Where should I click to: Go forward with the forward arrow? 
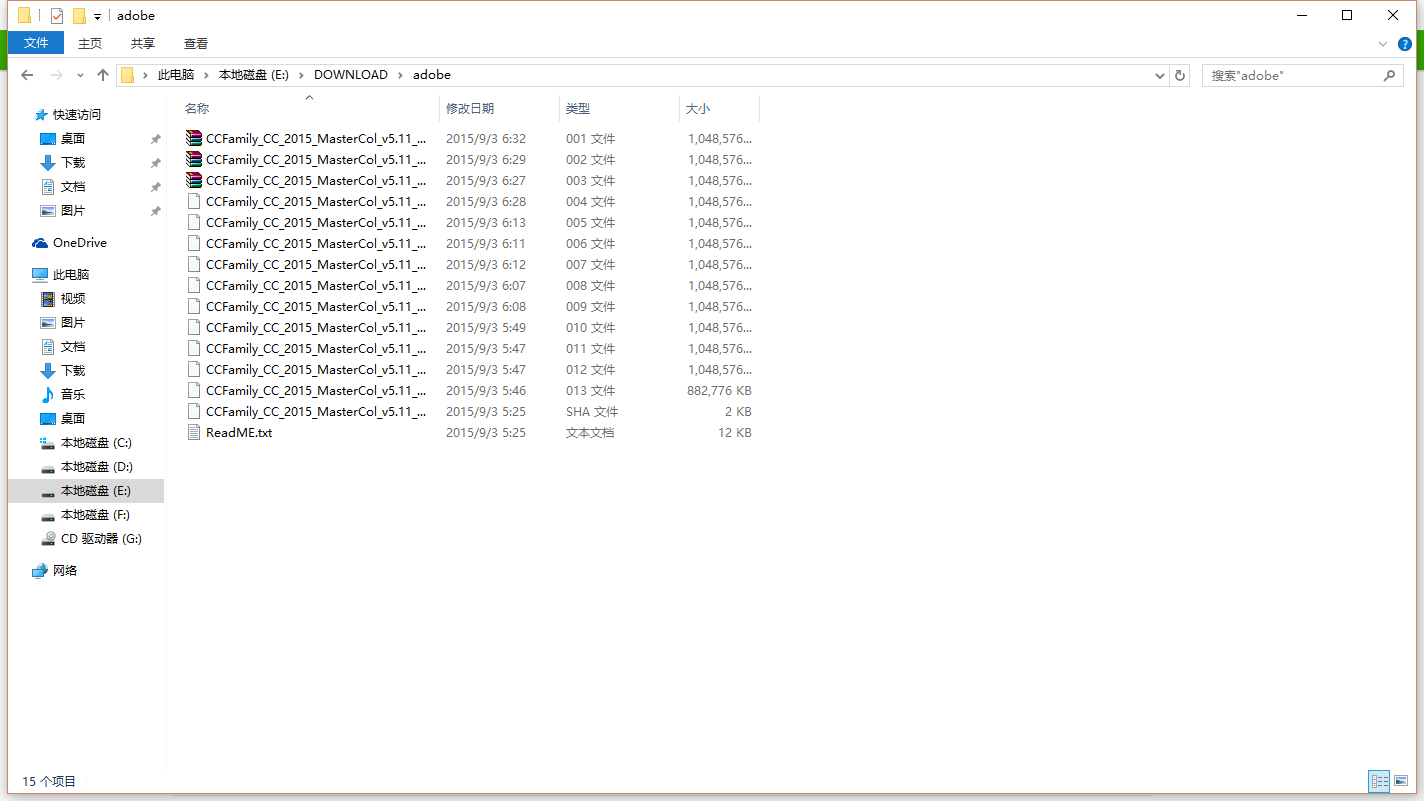click(x=57, y=75)
